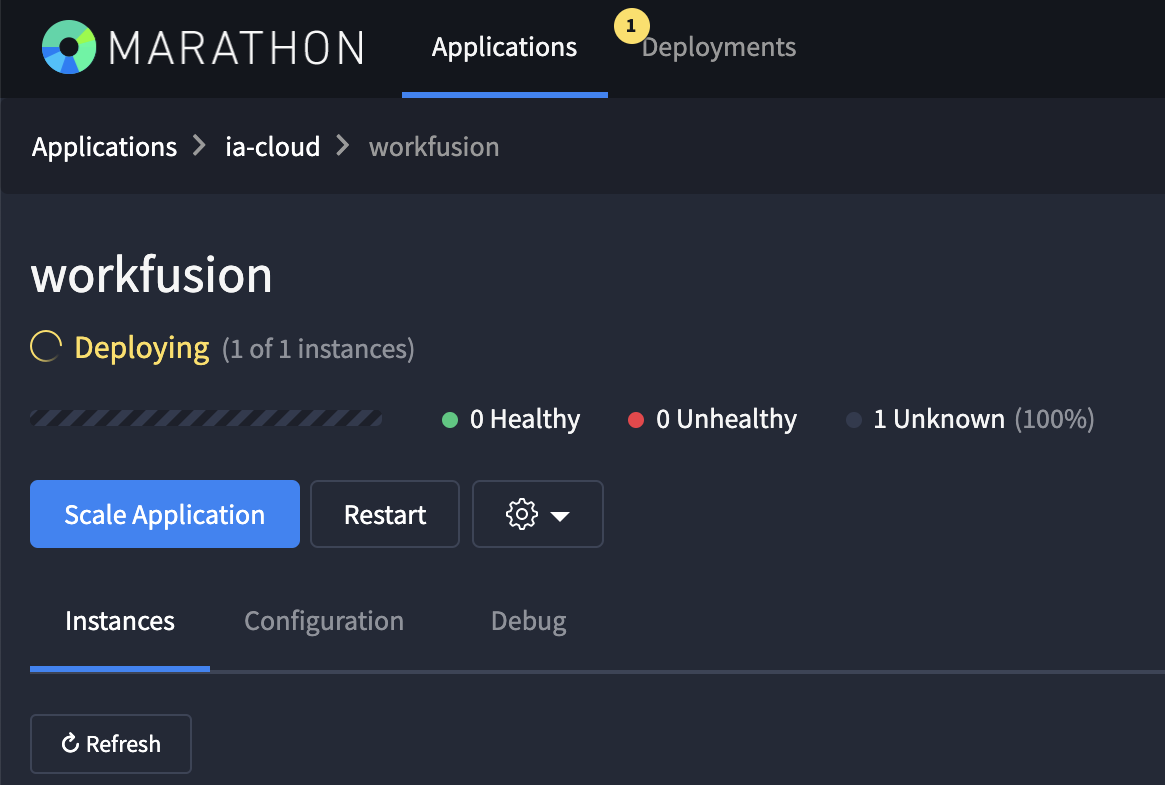Open the Applications top navigation tab
Image resolution: width=1165 pixels, height=785 pixels.
(504, 48)
